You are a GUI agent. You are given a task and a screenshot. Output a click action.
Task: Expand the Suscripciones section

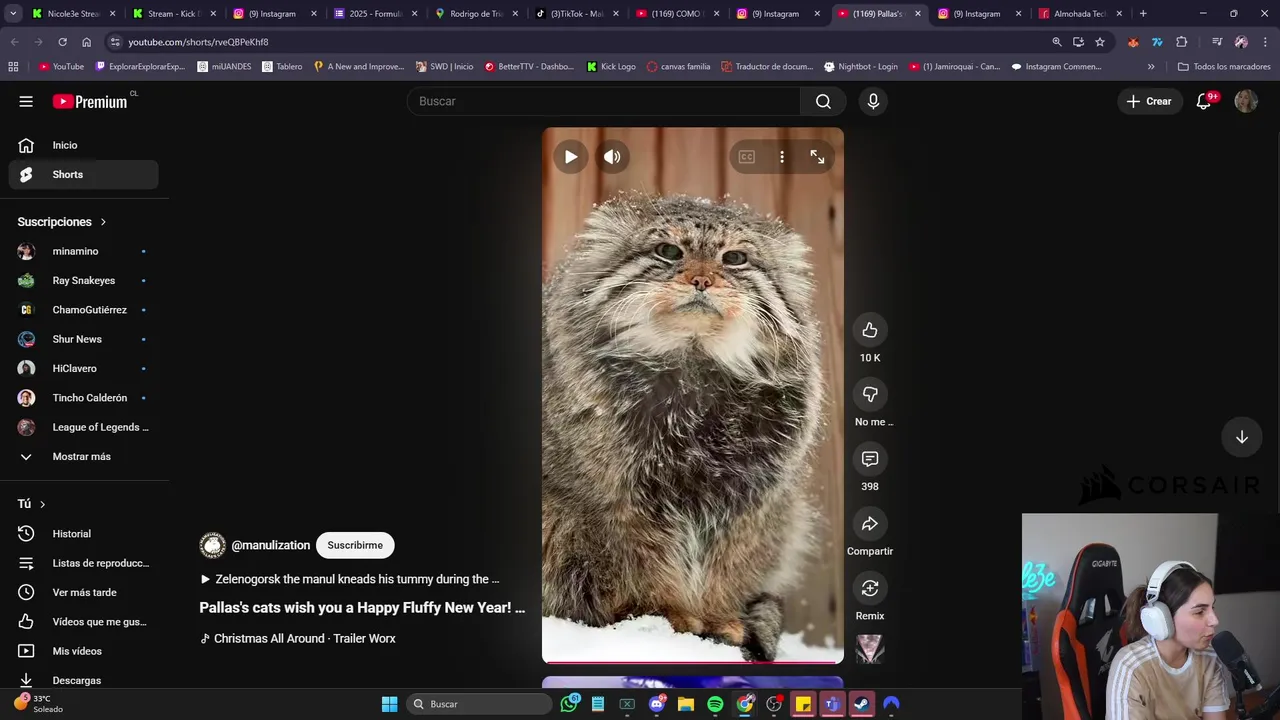coord(62,222)
